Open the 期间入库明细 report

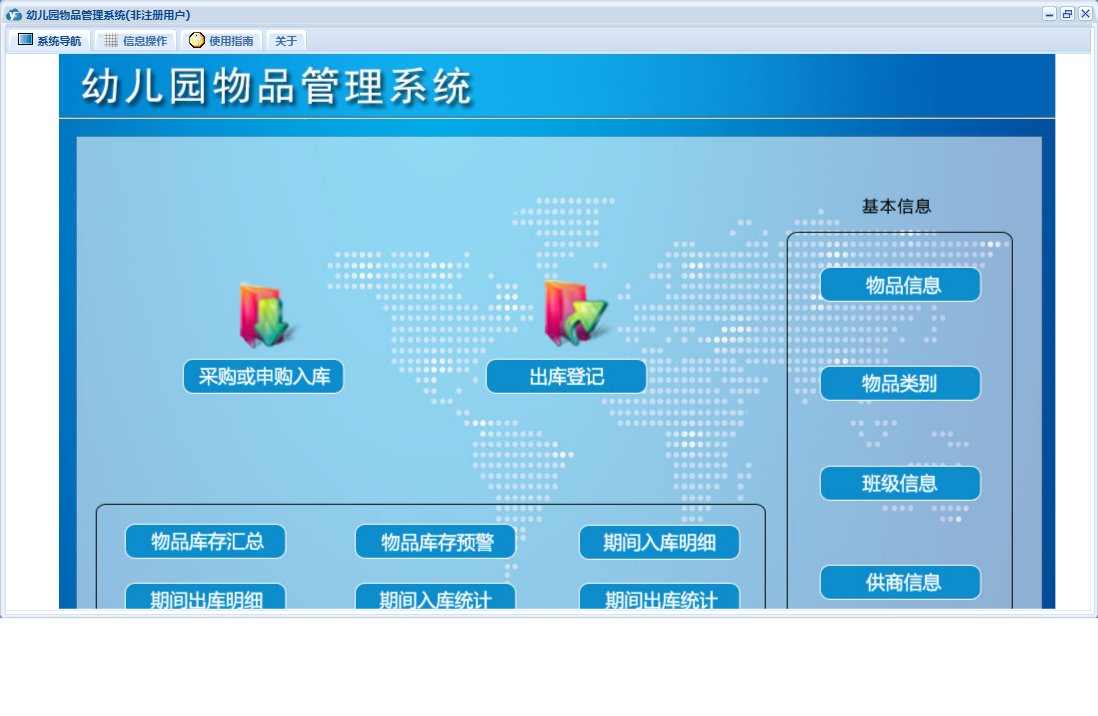pyautogui.click(x=660, y=542)
